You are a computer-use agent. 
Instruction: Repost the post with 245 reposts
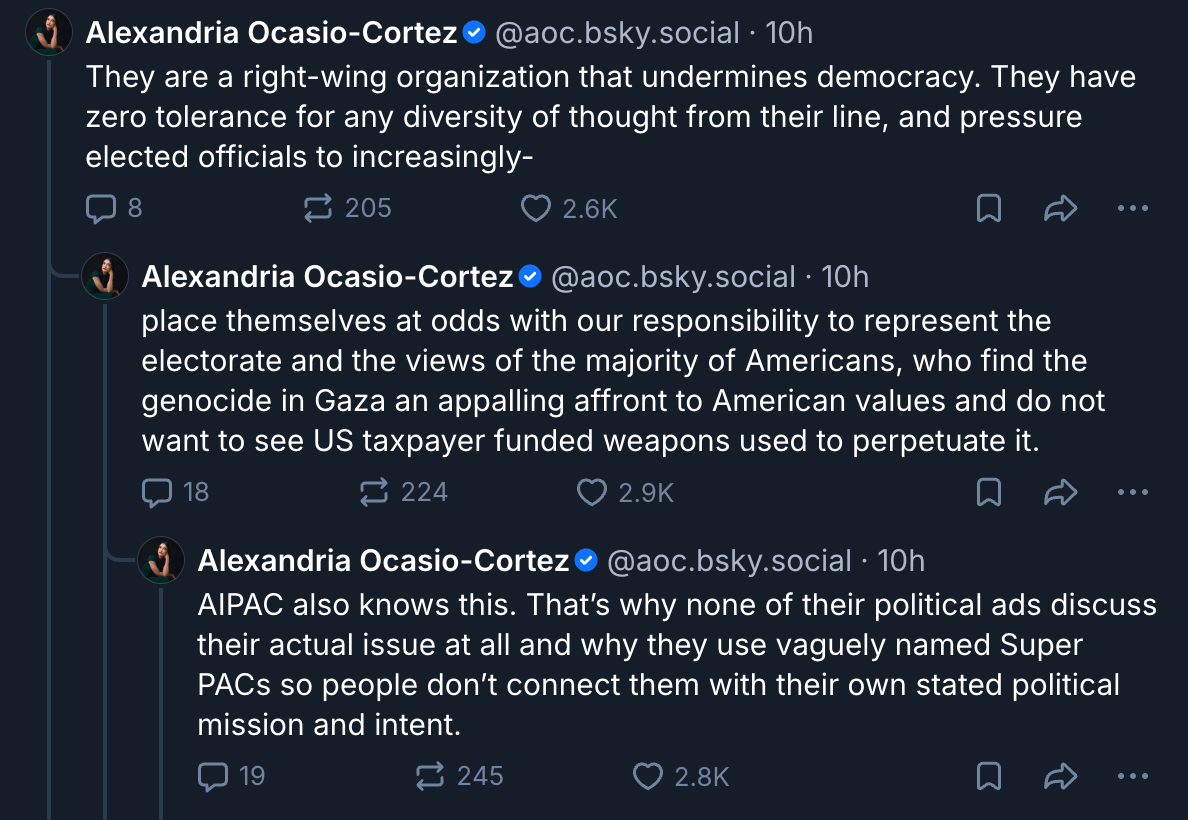[432, 776]
